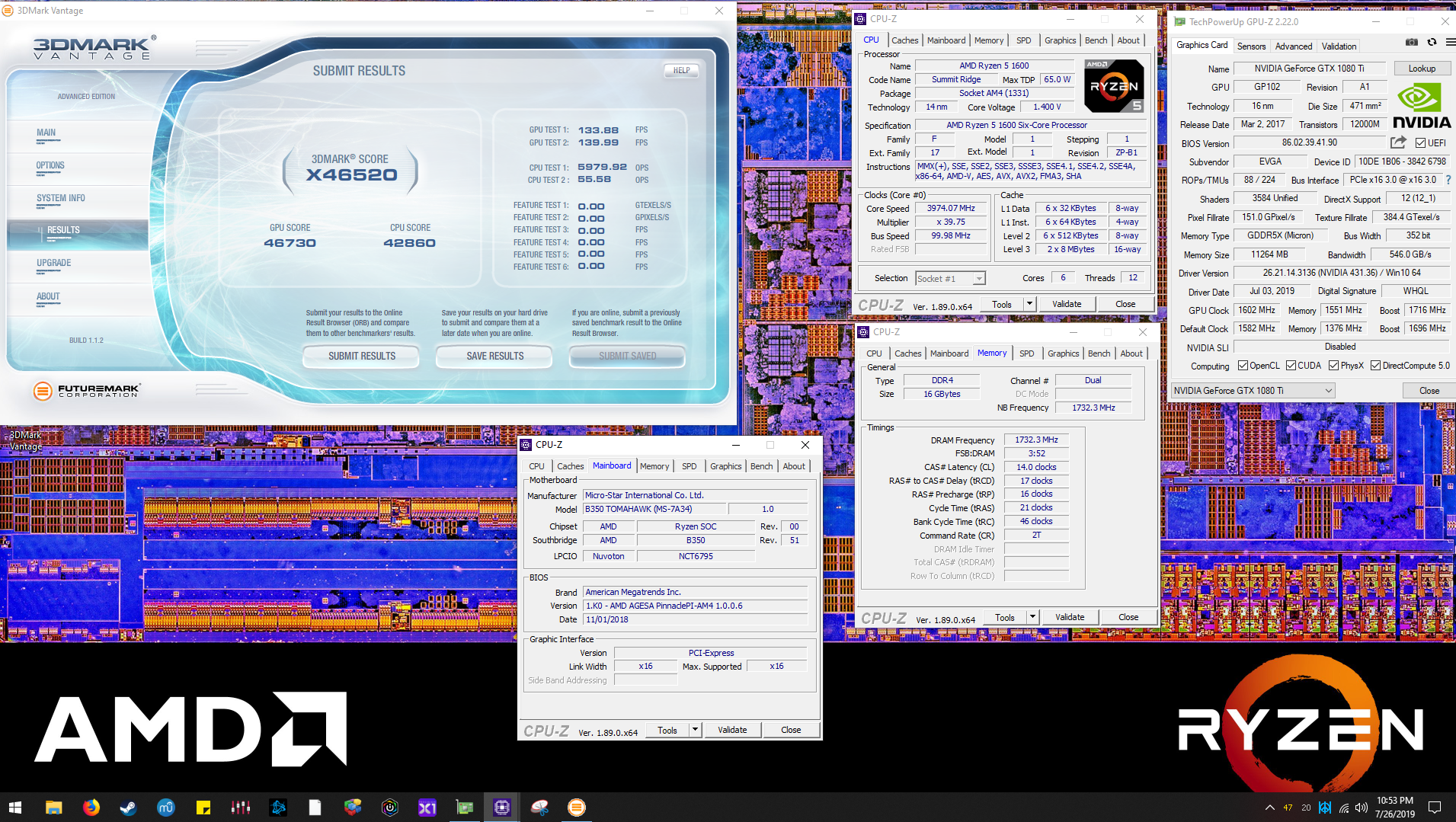Open Steam from the taskbar

[129, 808]
